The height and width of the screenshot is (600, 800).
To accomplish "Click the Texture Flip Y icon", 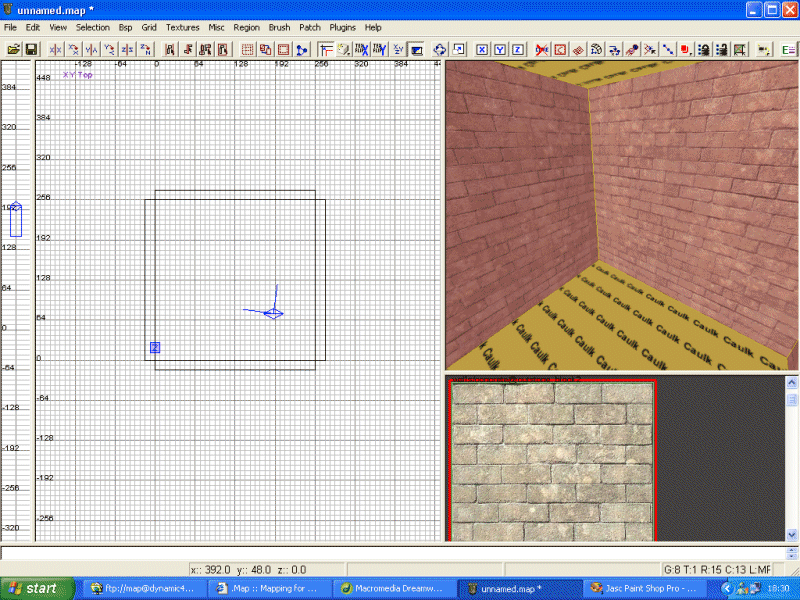I will point(380,49).
